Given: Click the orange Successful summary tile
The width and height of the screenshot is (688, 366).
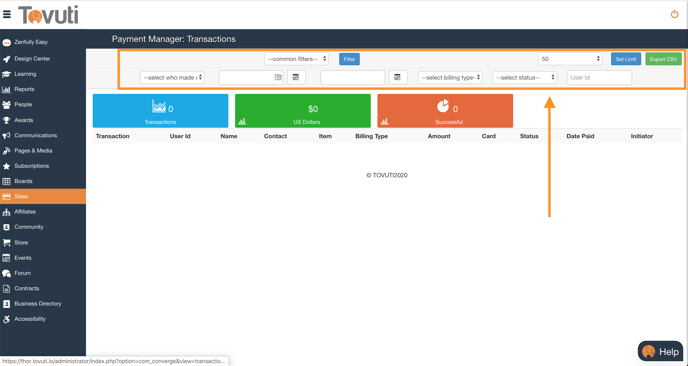Looking at the screenshot, I should click(x=445, y=111).
